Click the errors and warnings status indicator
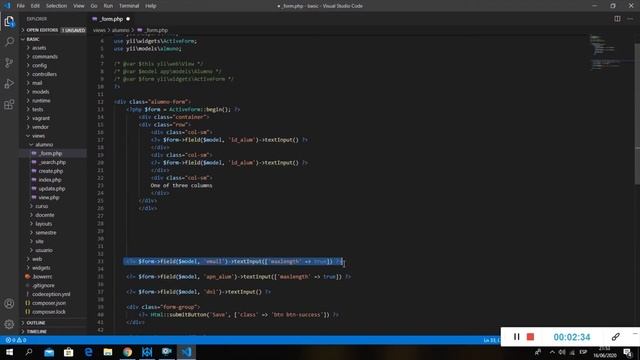640x360 pixels. (16, 340)
